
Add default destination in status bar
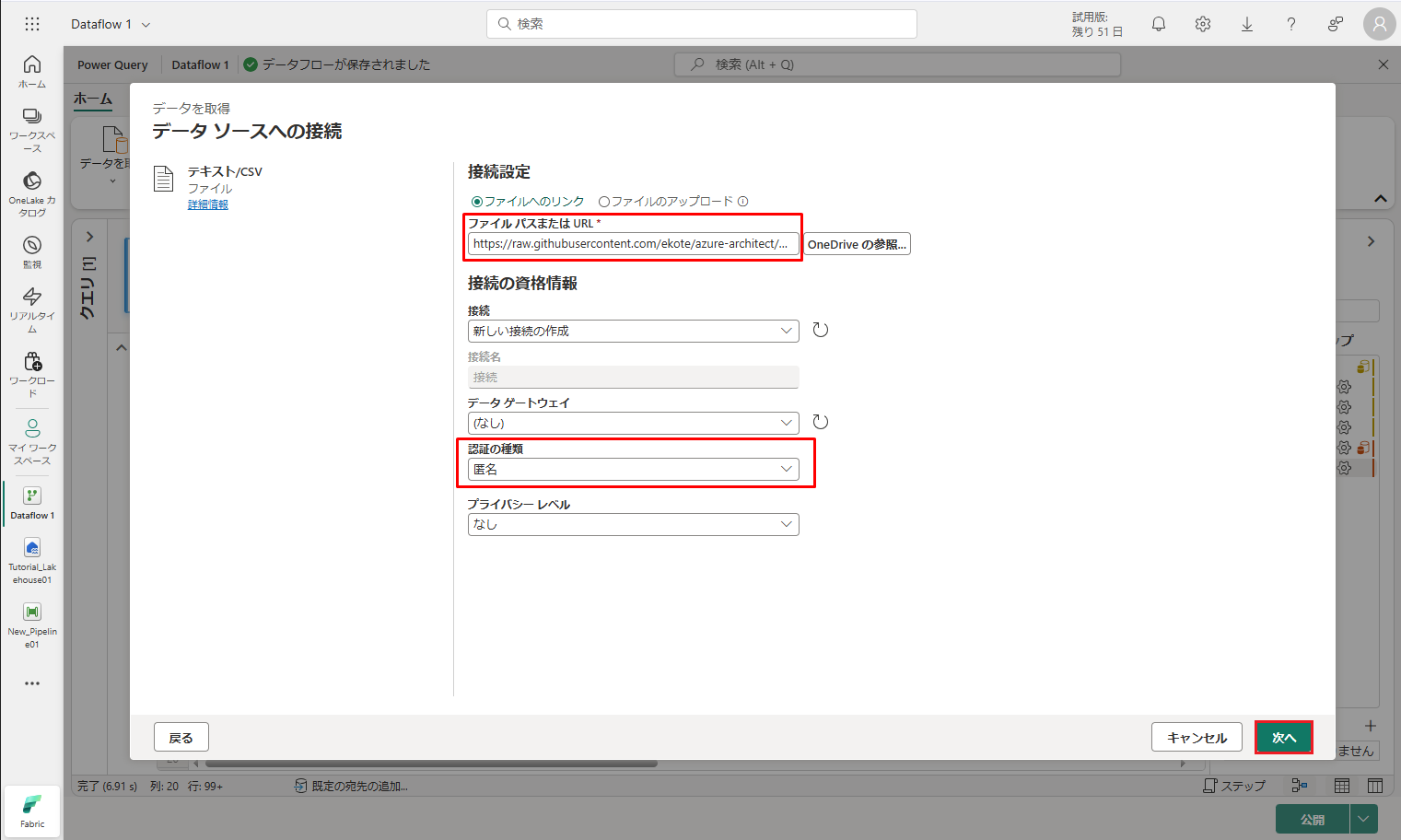(x=351, y=786)
